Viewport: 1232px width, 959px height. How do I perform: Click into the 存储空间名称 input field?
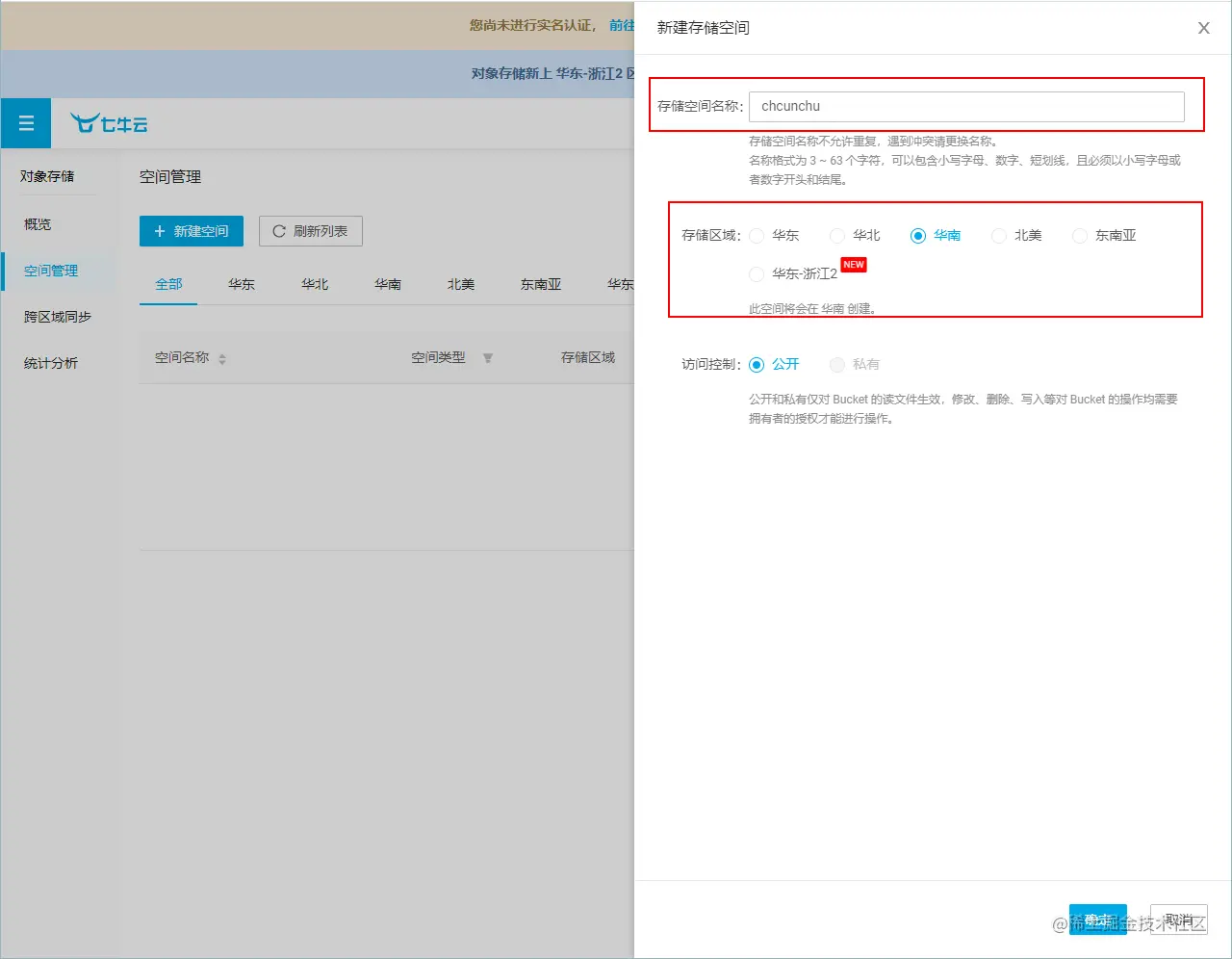pos(966,106)
